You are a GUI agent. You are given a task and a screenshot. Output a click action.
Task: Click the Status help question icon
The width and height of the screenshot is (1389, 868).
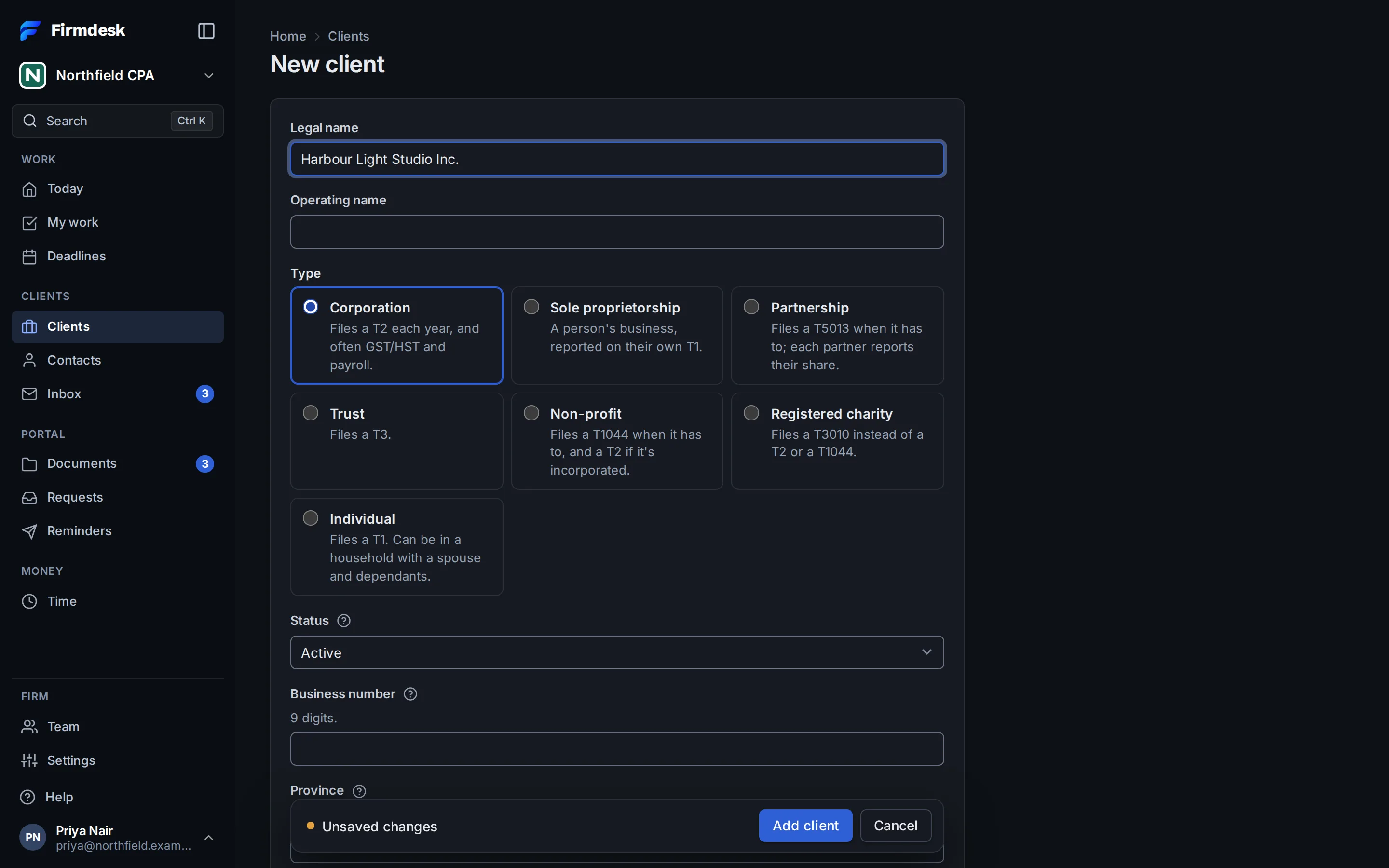344,621
